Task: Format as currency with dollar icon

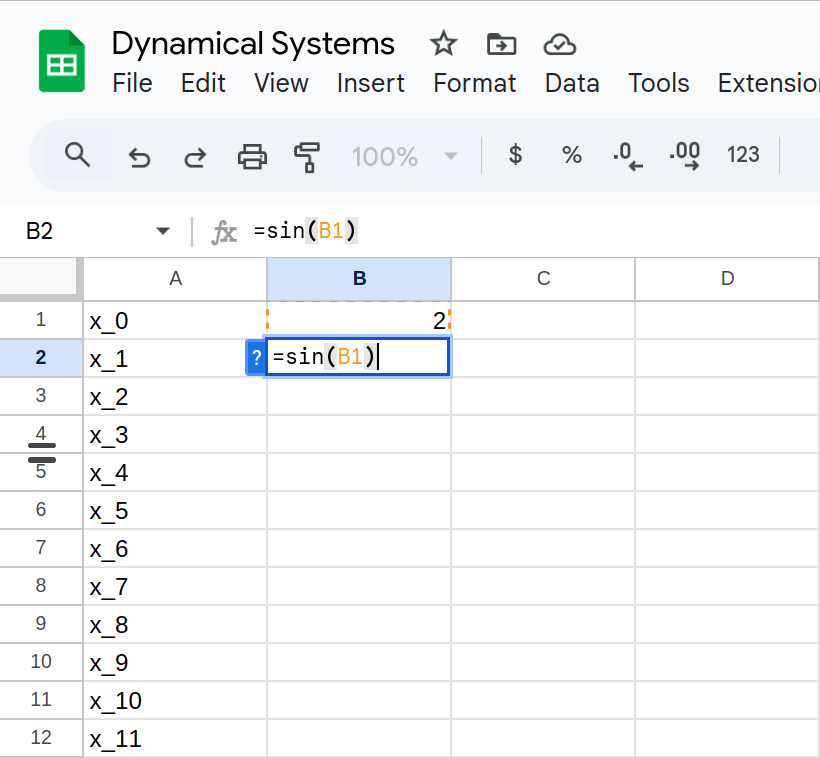Action: [x=515, y=155]
